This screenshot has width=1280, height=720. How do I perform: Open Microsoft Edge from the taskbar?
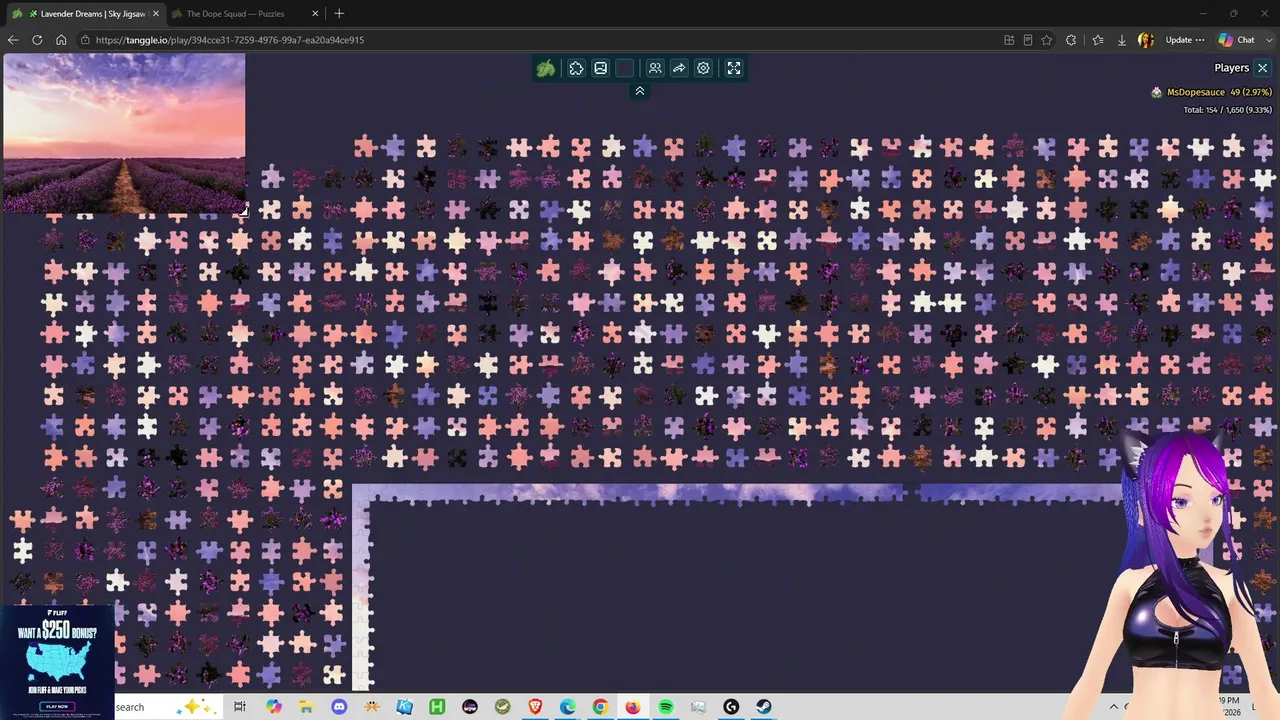(x=568, y=707)
